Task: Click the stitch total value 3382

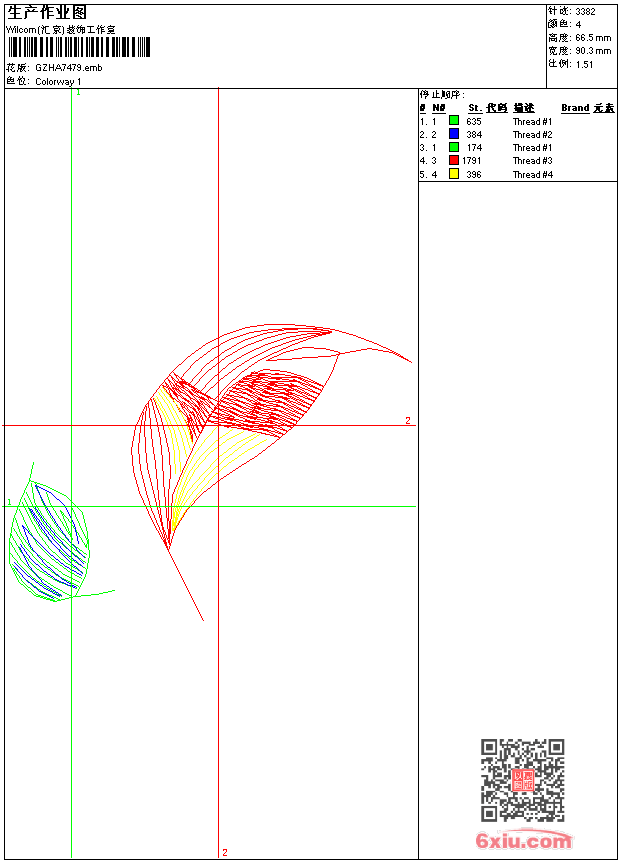Action: pos(585,11)
